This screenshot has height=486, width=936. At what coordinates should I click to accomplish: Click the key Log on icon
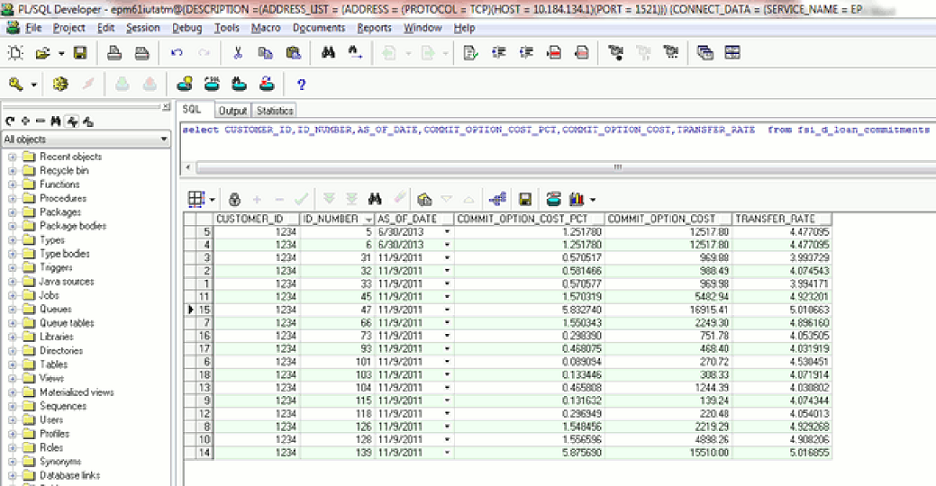(16, 84)
